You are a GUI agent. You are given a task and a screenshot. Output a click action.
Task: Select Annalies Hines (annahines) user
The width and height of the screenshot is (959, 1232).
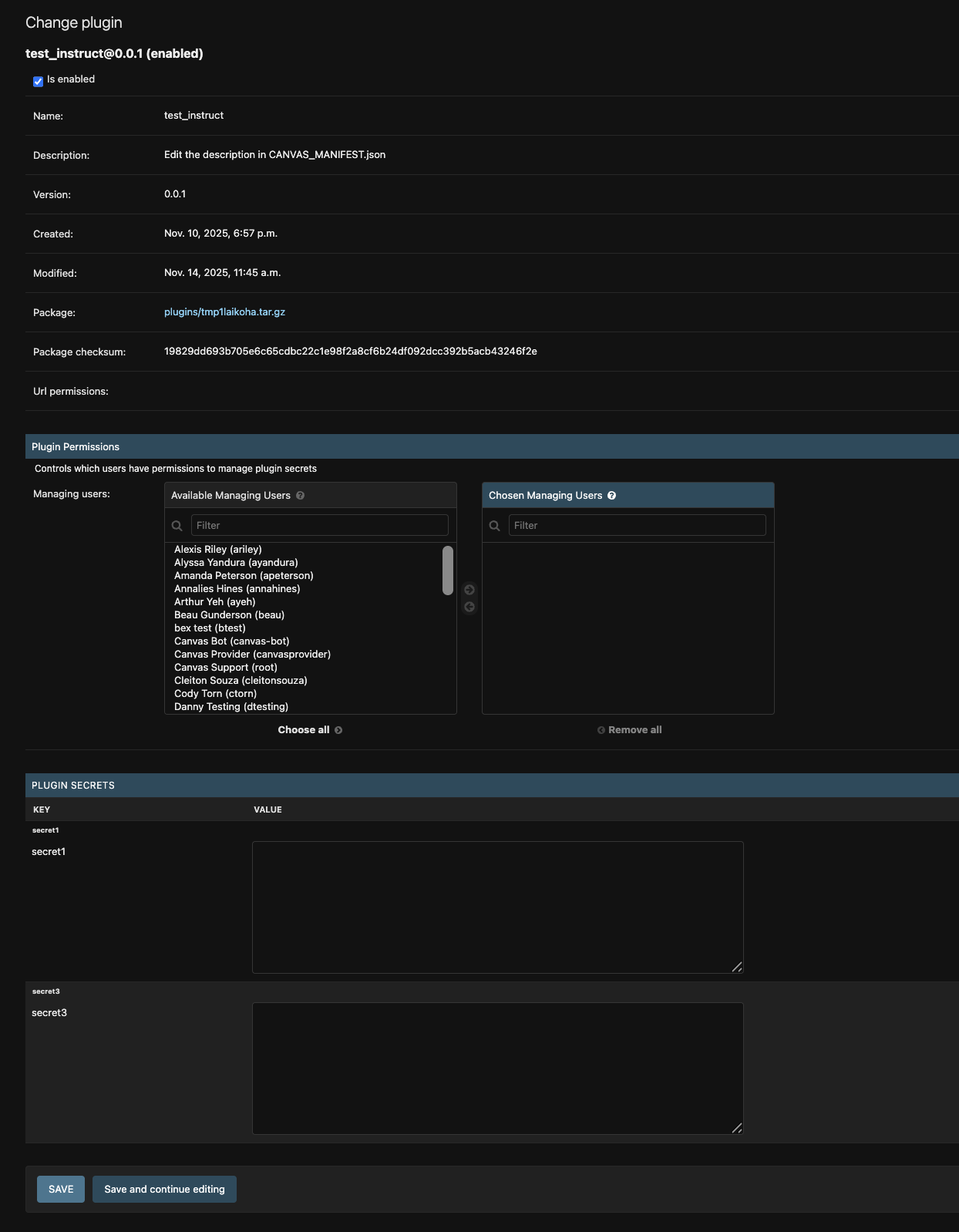(237, 589)
